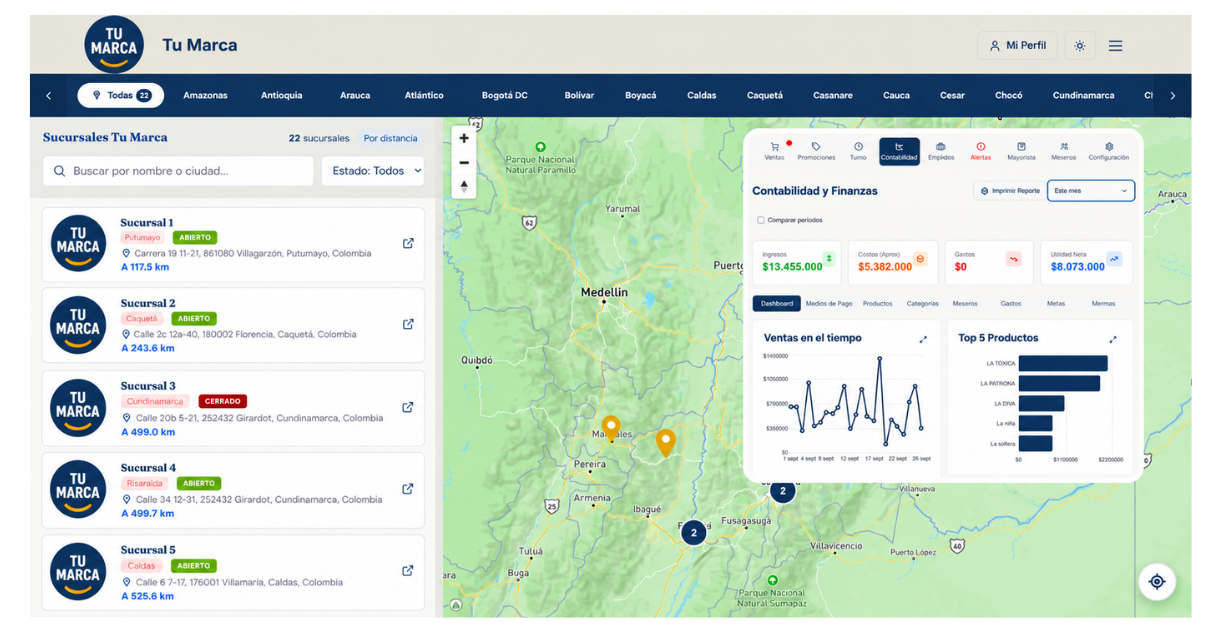Switch to Medios de Pago tab
This screenshot has height=633, width=1221.
point(829,303)
